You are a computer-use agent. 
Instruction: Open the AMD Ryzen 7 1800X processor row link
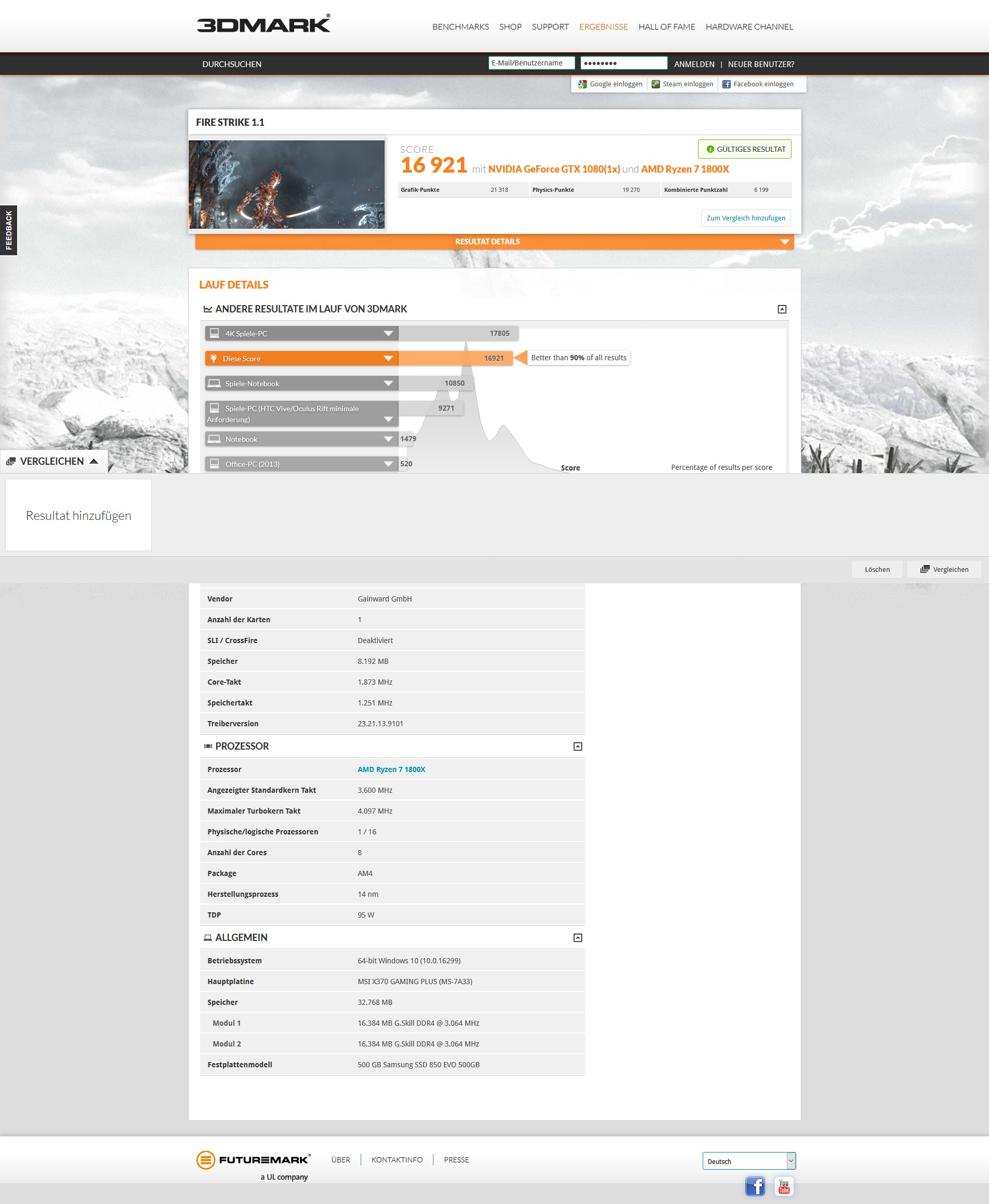(x=391, y=769)
